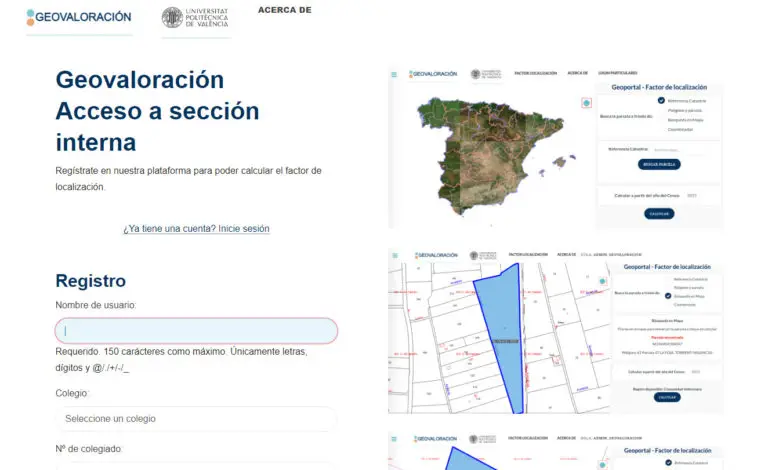
Task: Follow the 'Inicie sesión' account link
Action: click(x=196, y=229)
